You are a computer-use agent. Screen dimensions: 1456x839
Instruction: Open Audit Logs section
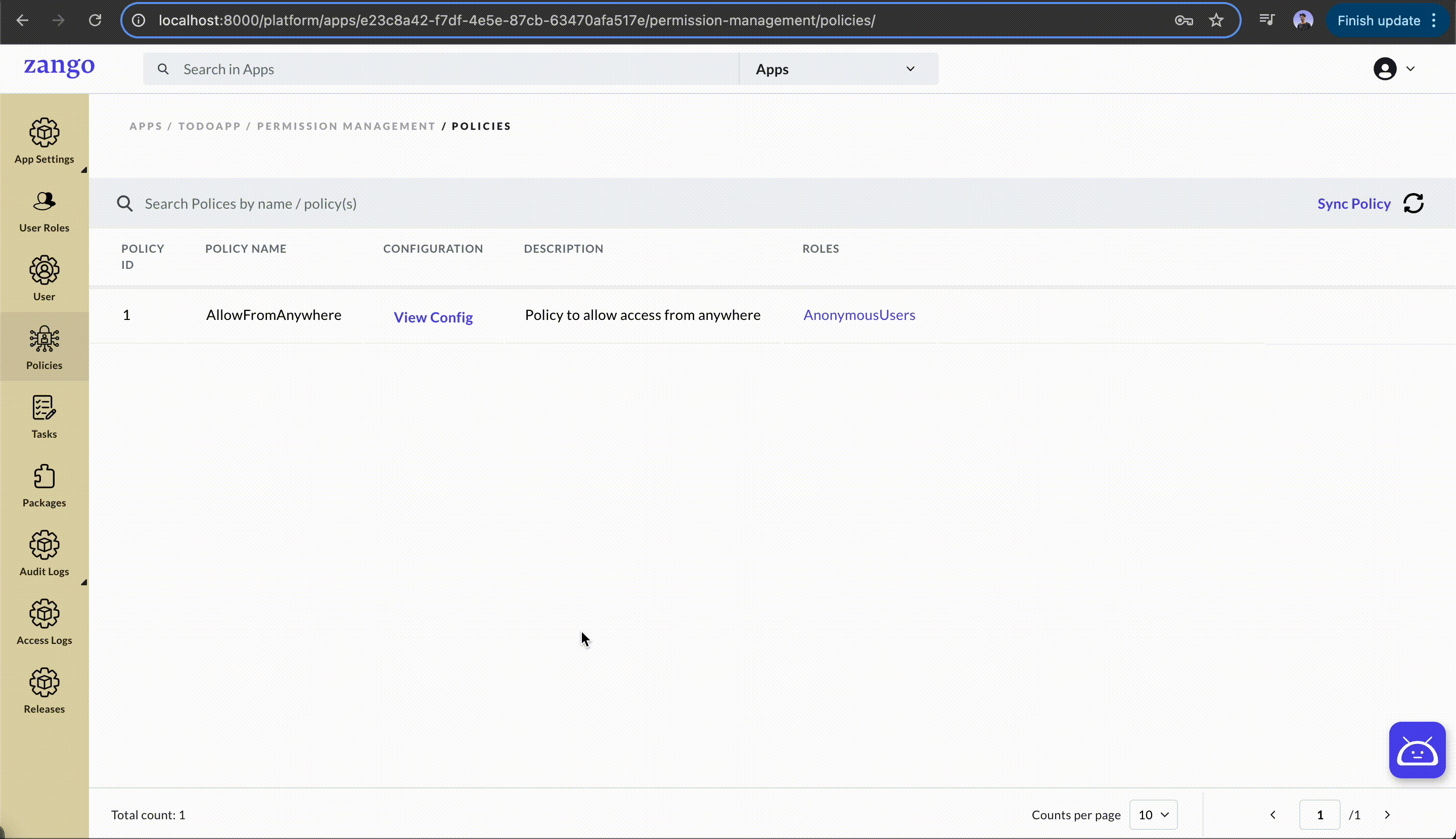(44, 554)
